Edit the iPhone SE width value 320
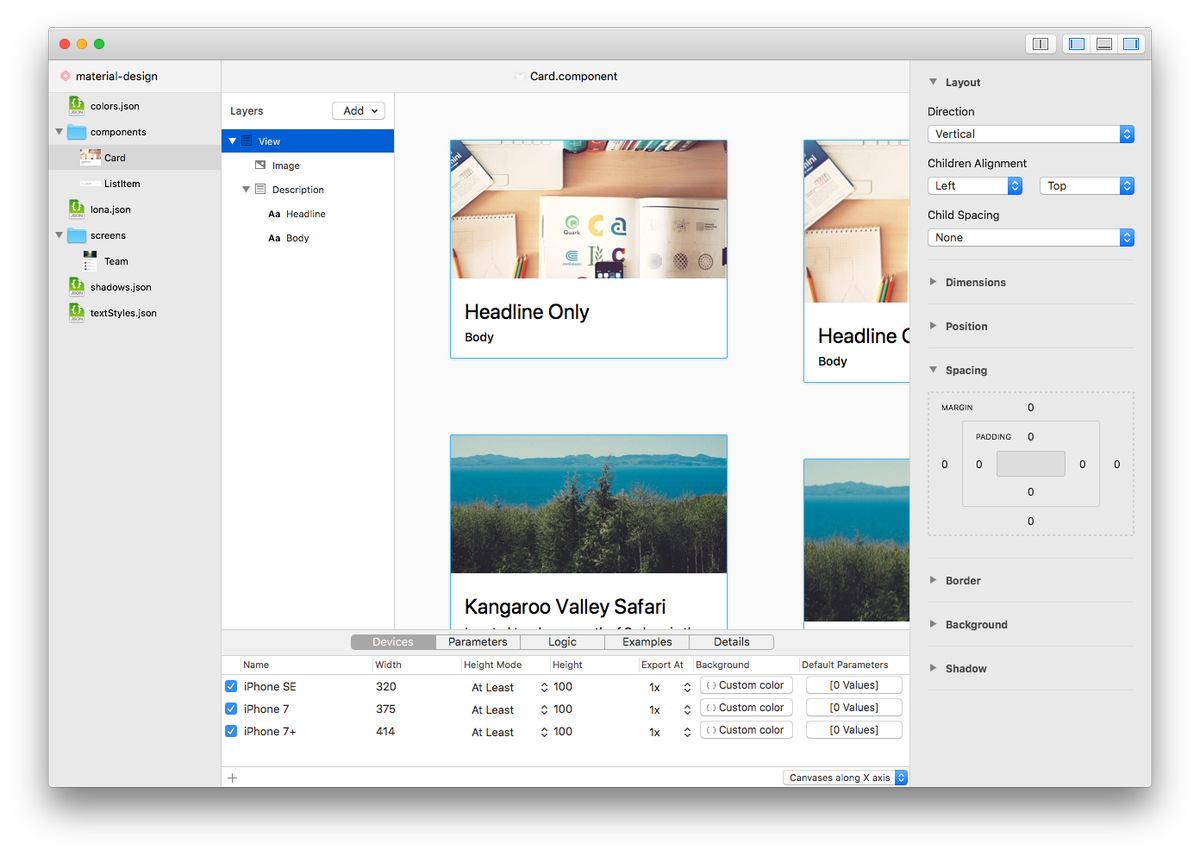The width and height of the screenshot is (1200, 856). click(386, 687)
